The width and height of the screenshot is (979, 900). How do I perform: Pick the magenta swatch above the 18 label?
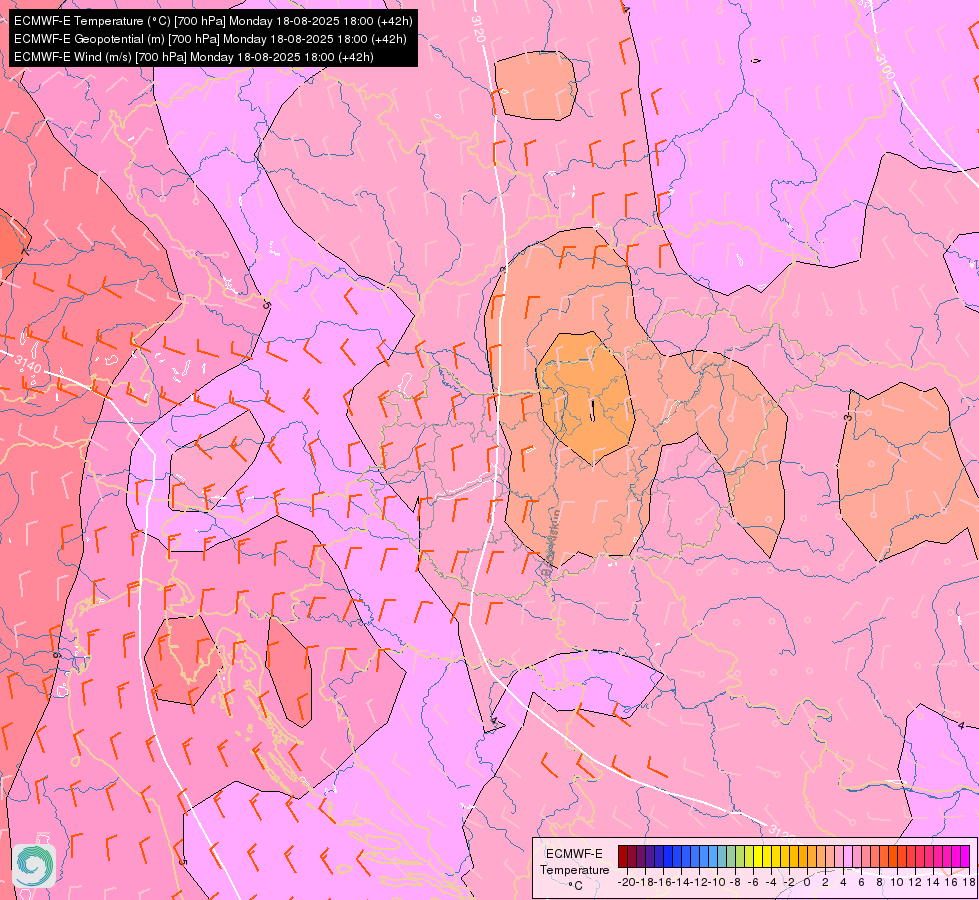(x=965, y=856)
